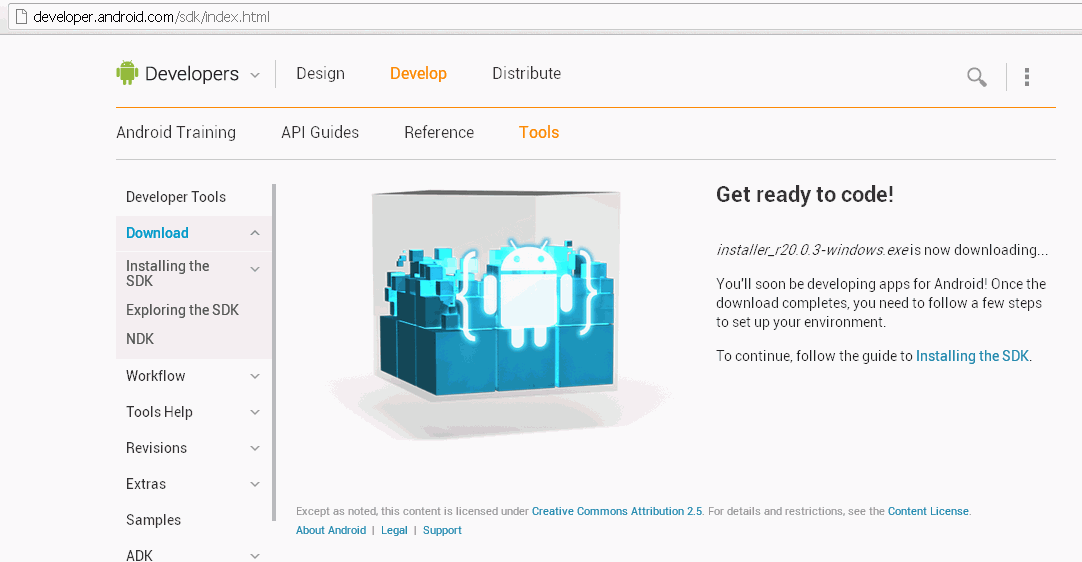Open Revisions sidebar item
The width and height of the screenshot is (1082, 562).
(x=157, y=448)
